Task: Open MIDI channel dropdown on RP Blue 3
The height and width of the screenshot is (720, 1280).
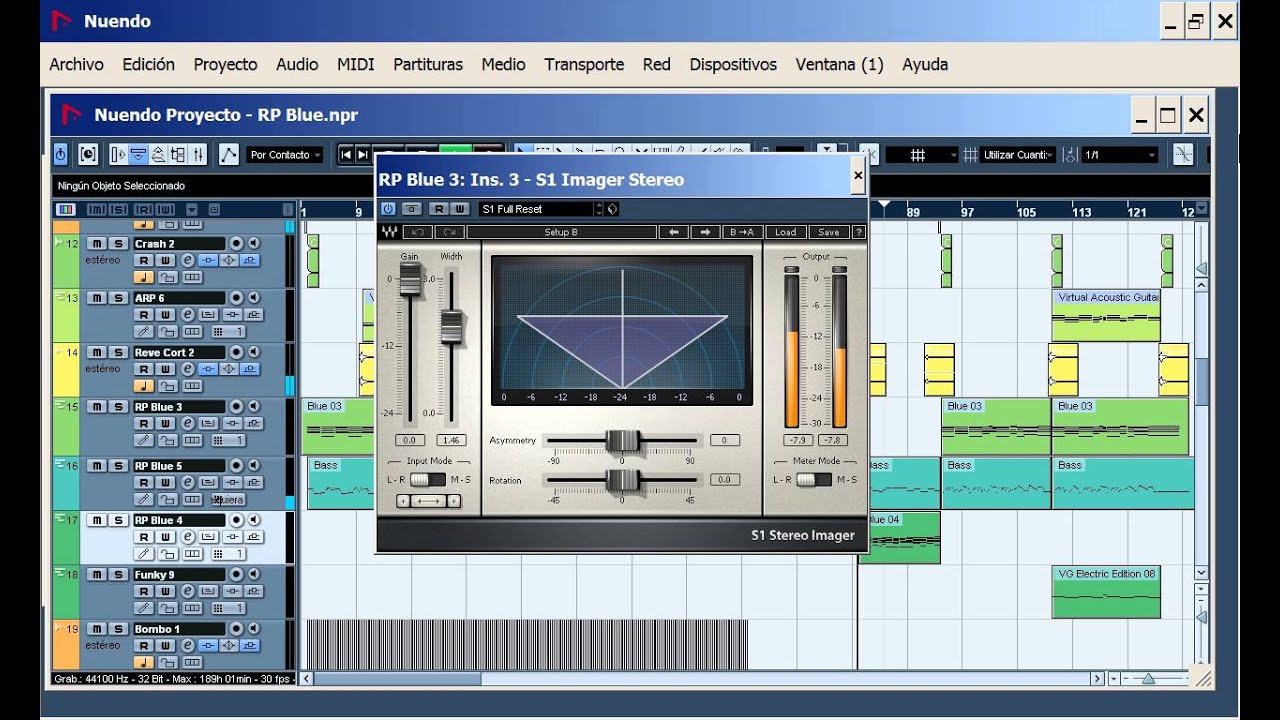Action: coord(229,440)
